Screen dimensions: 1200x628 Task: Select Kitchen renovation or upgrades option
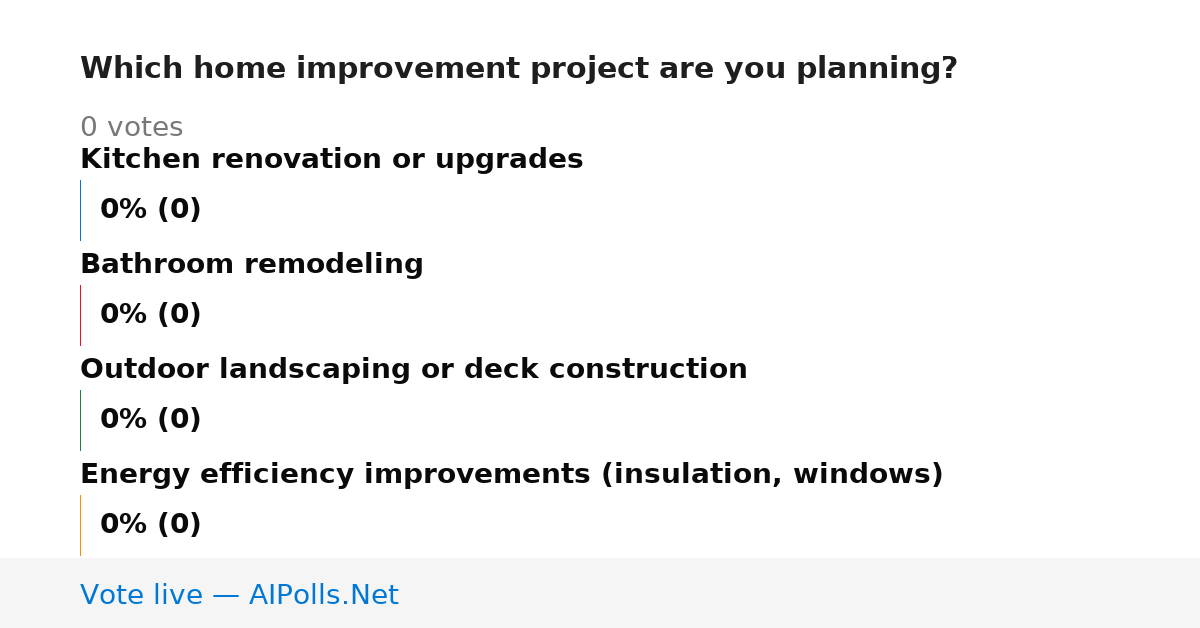[x=331, y=160]
